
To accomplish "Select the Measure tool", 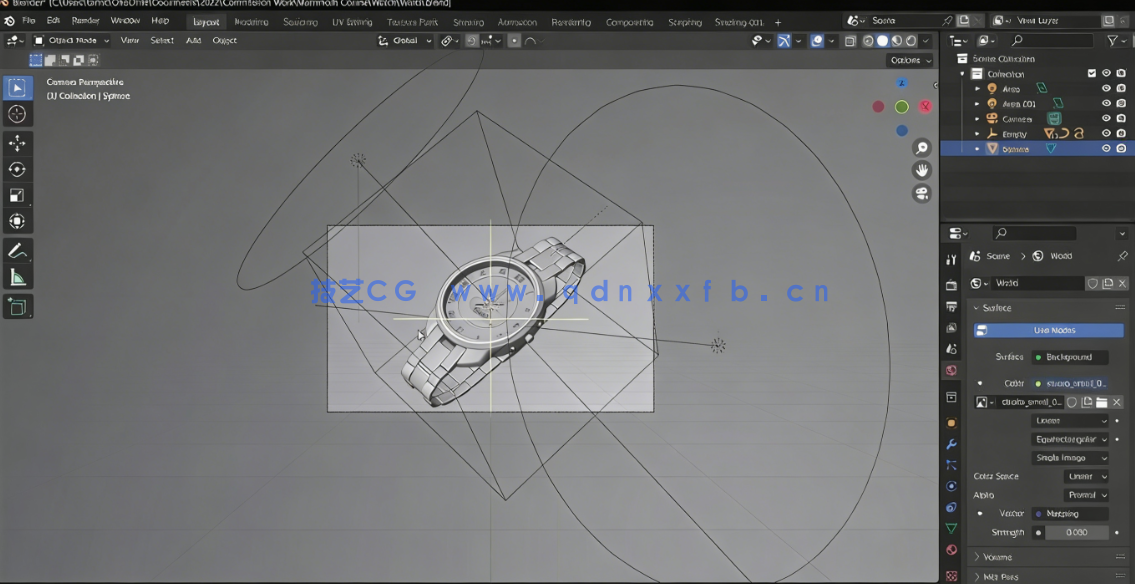I will (17, 277).
